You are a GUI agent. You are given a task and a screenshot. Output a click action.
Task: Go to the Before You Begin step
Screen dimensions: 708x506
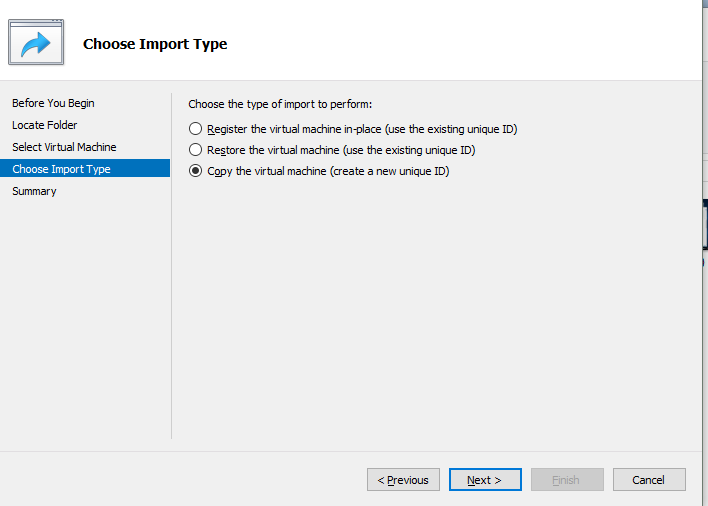53,103
